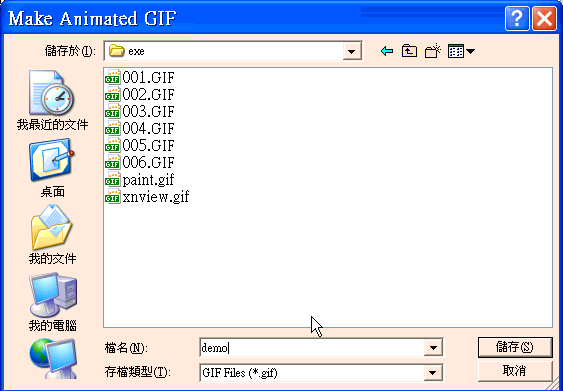Select the file name 006.GIF

[x=148, y=163]
